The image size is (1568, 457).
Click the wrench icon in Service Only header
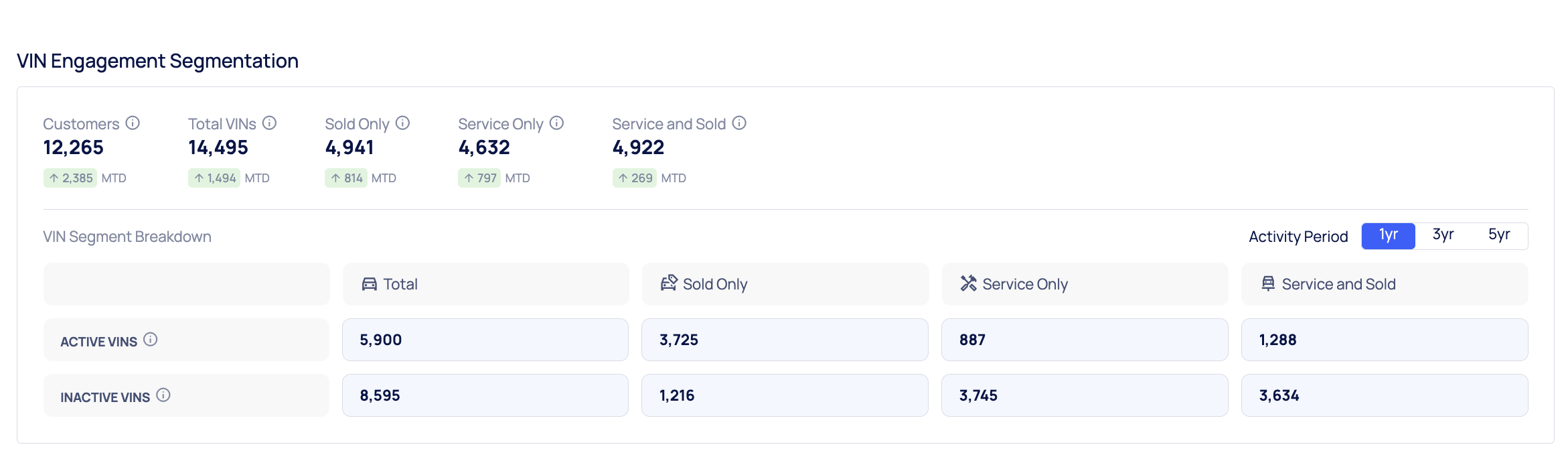click(968, 283)
